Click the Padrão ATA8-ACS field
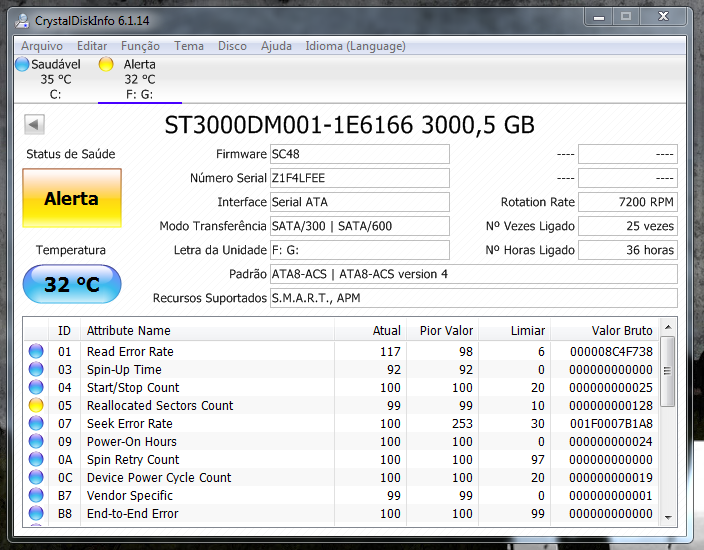This screenshot has width=704, height=550. [x=474, y=274]
